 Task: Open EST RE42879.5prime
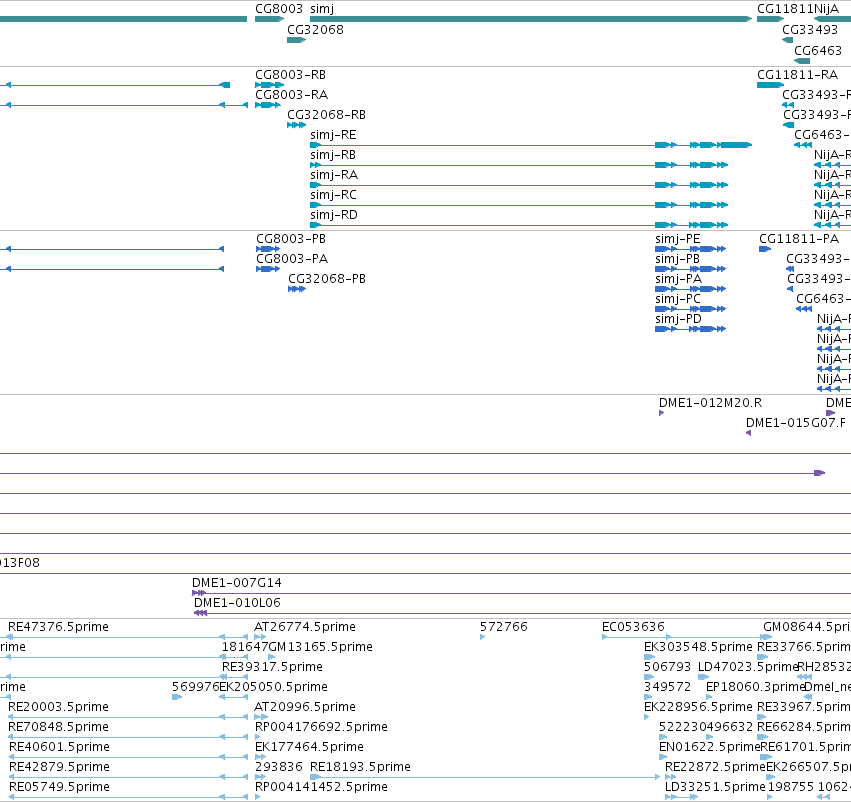point(59,768)
